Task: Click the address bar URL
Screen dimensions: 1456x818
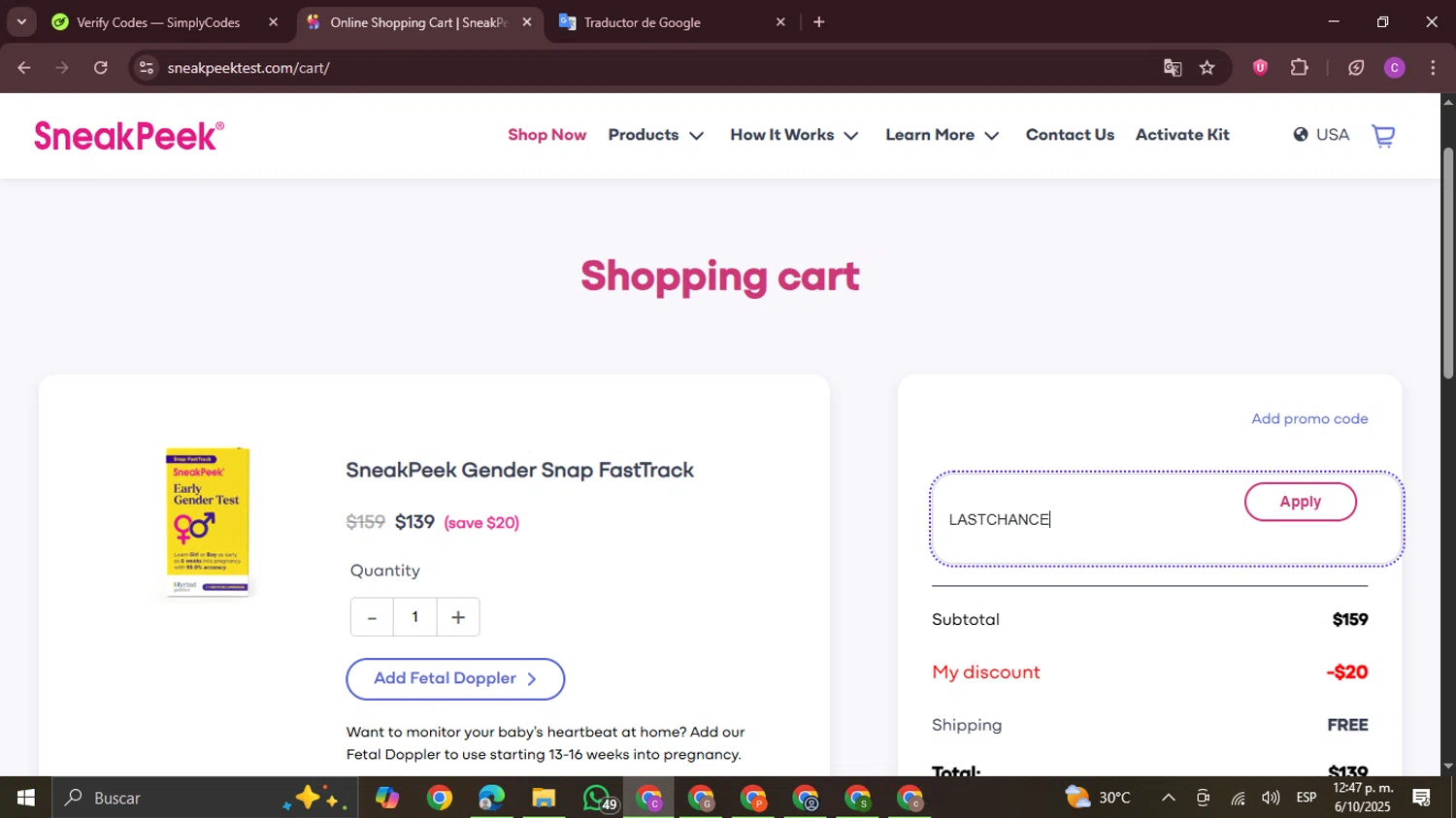Action: 248,68
